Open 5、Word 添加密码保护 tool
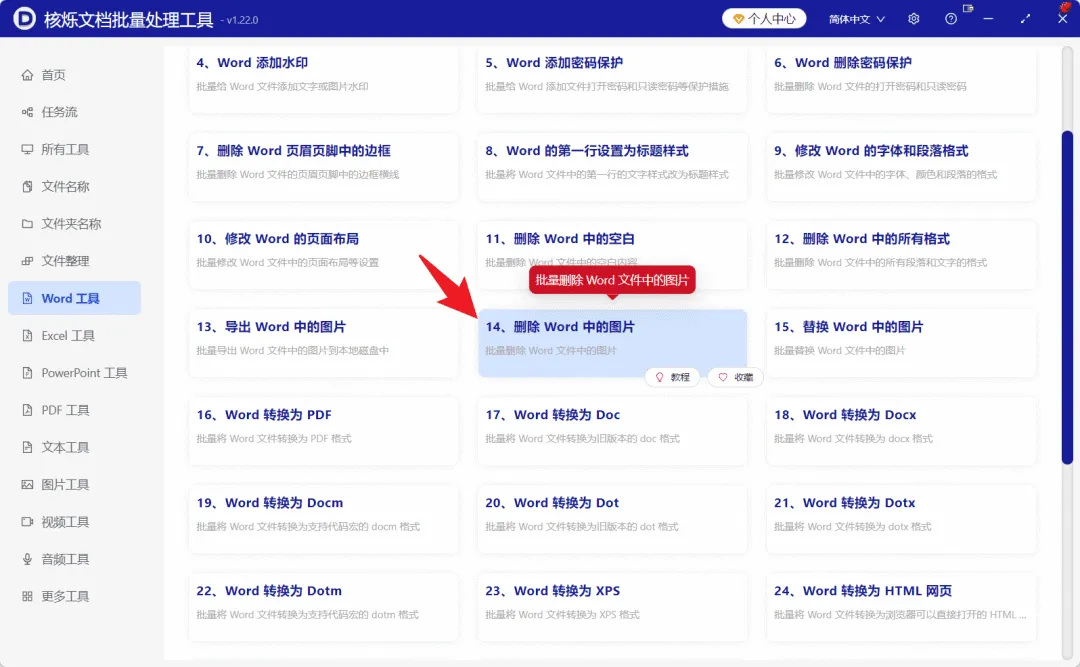 pyautogui.click(x=612, y=79)
